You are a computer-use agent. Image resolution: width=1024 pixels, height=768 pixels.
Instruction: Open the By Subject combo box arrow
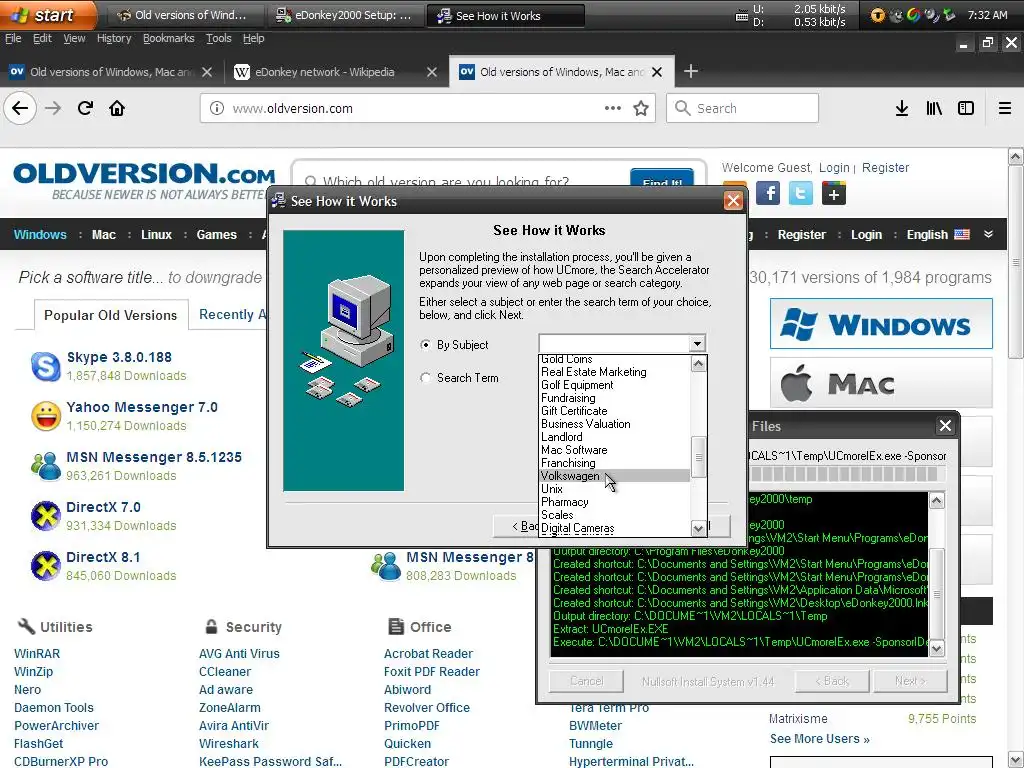click(697, 344)
